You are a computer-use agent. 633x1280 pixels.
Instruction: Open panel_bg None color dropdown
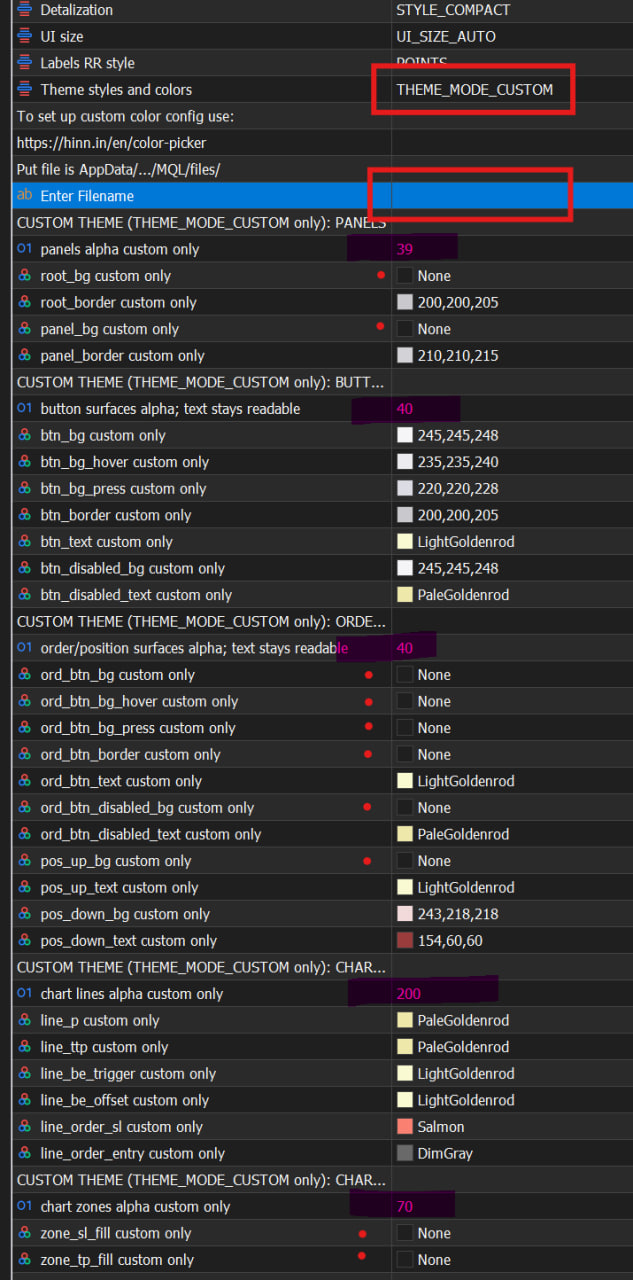click(x=512, y=329)
